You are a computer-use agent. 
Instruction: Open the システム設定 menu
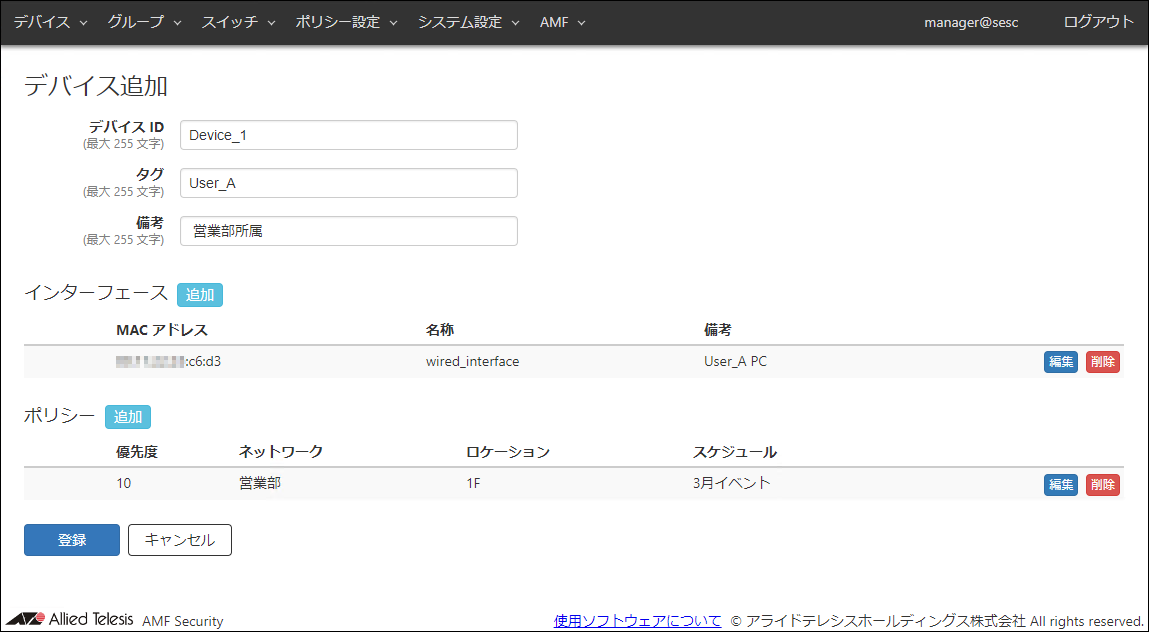click(468, 22)
